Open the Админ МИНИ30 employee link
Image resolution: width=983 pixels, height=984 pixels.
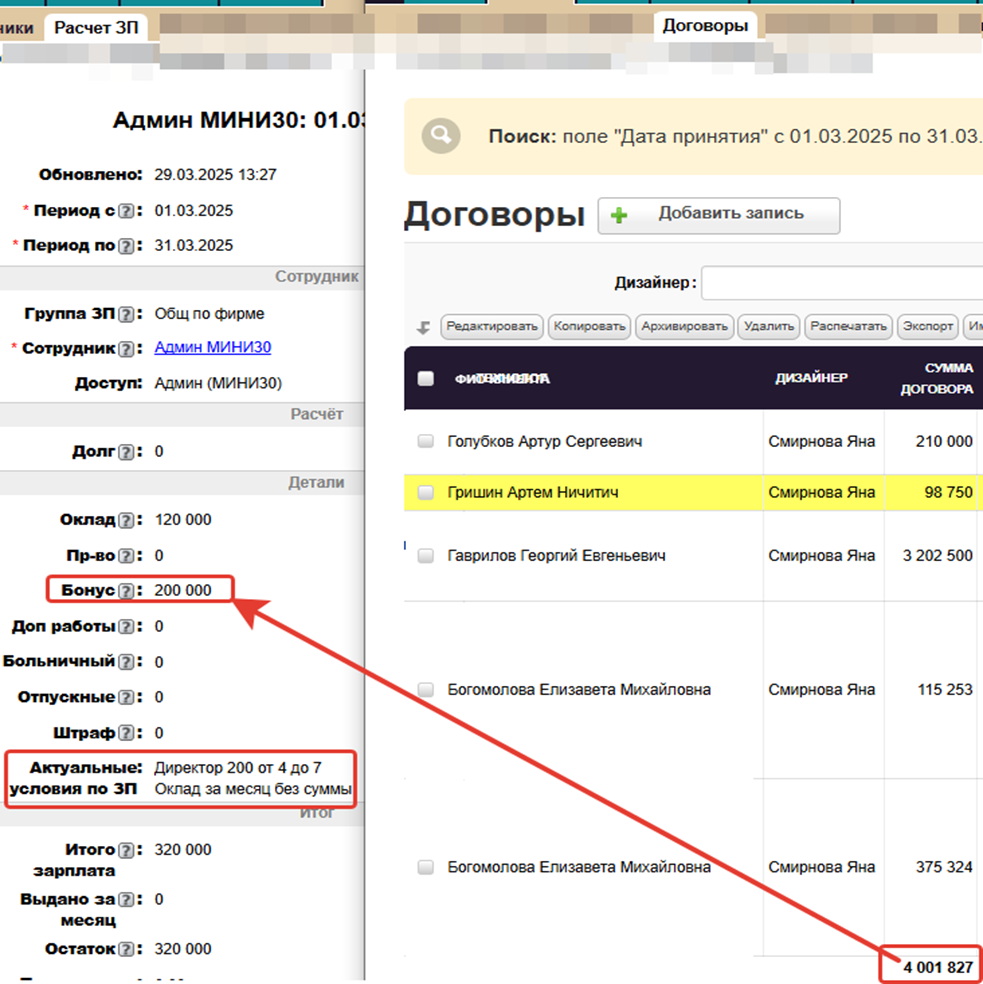pyautogui.click(x=212, y=348)
